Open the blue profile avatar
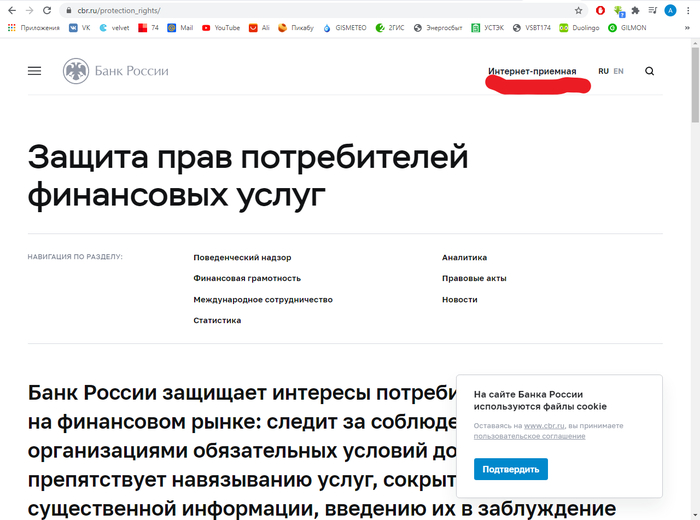 point(670,10)
